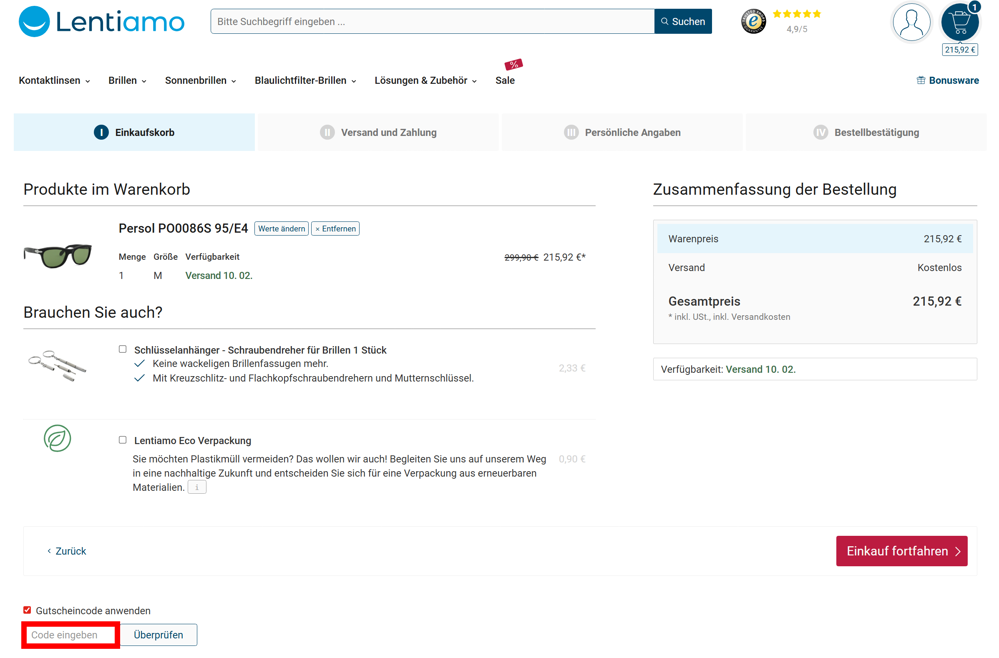Tick the Lentiamo Eco Verpackung checkbox
Image resolution: width=999 pixels, height=658 pixels.
[122, 440]
